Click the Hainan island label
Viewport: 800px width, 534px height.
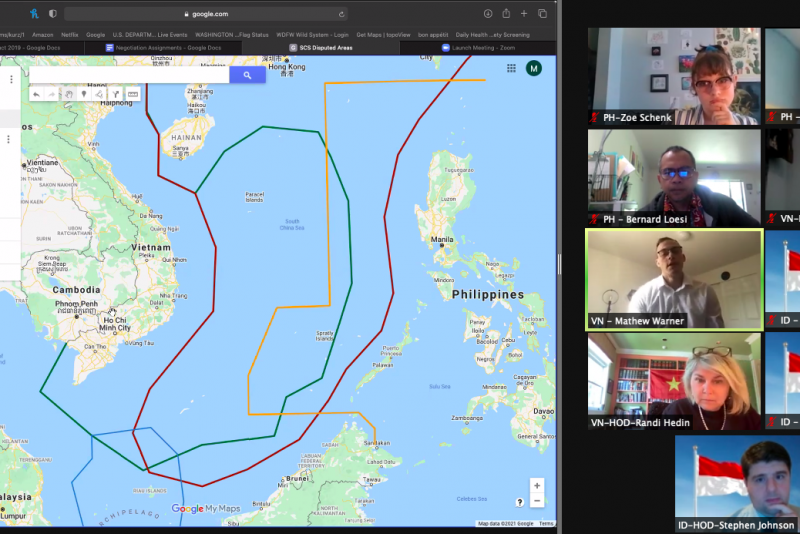point(186,138)
